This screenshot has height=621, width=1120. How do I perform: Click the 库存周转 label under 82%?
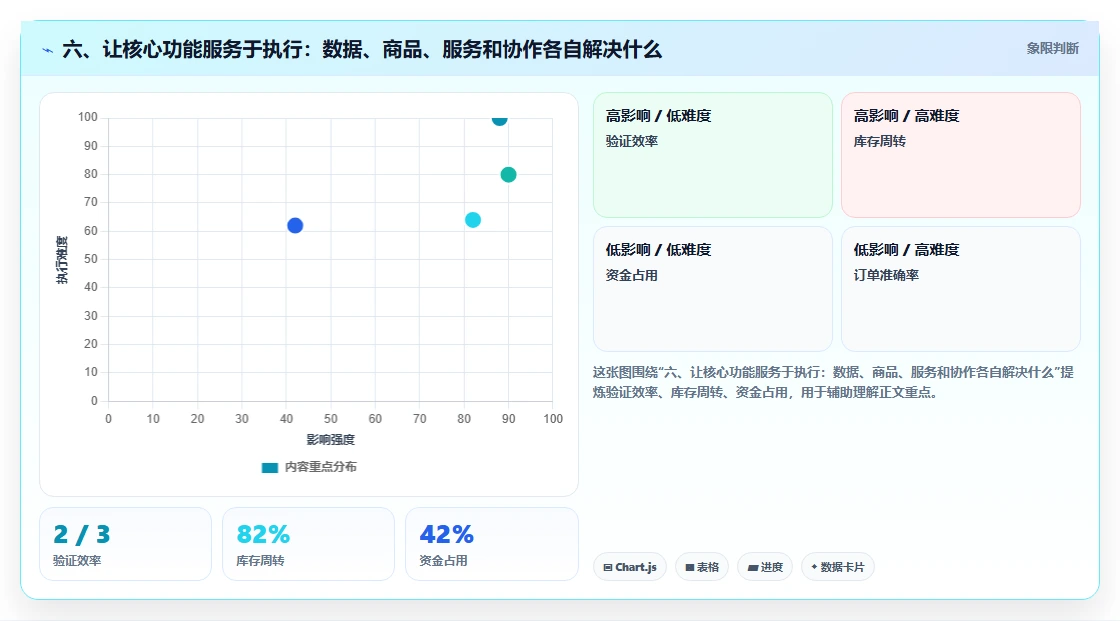[260, 561]
